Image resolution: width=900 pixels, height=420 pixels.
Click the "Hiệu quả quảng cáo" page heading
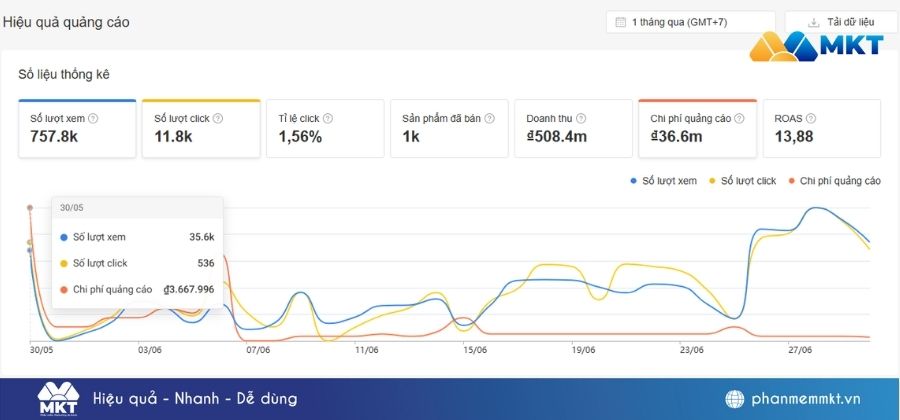(66, 22)
